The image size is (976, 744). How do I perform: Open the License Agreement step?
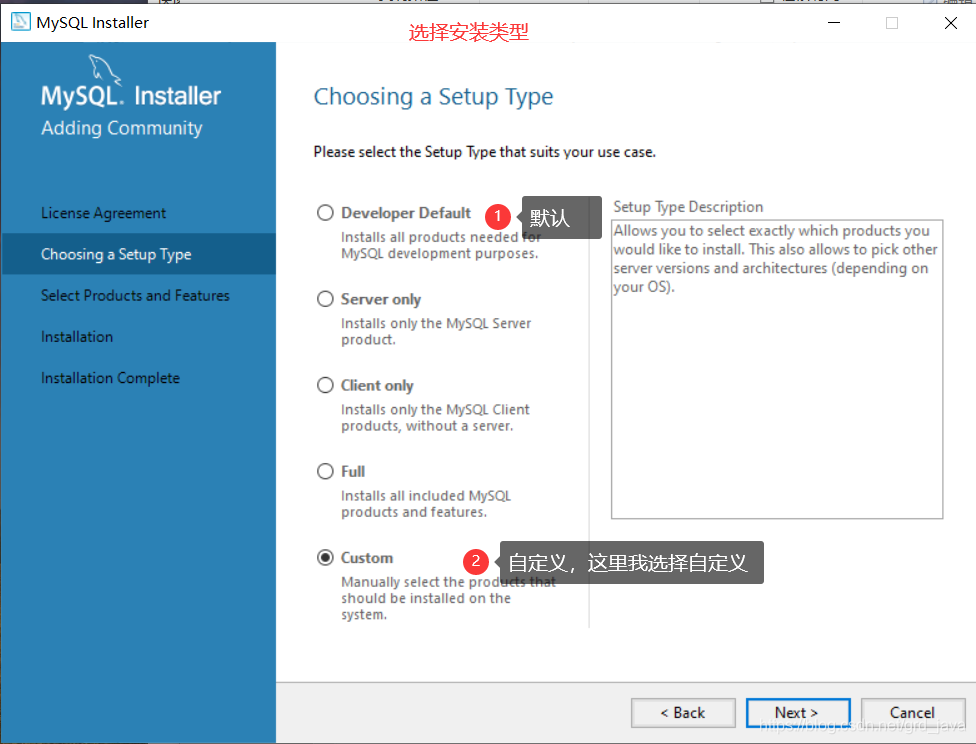[103, 213]
